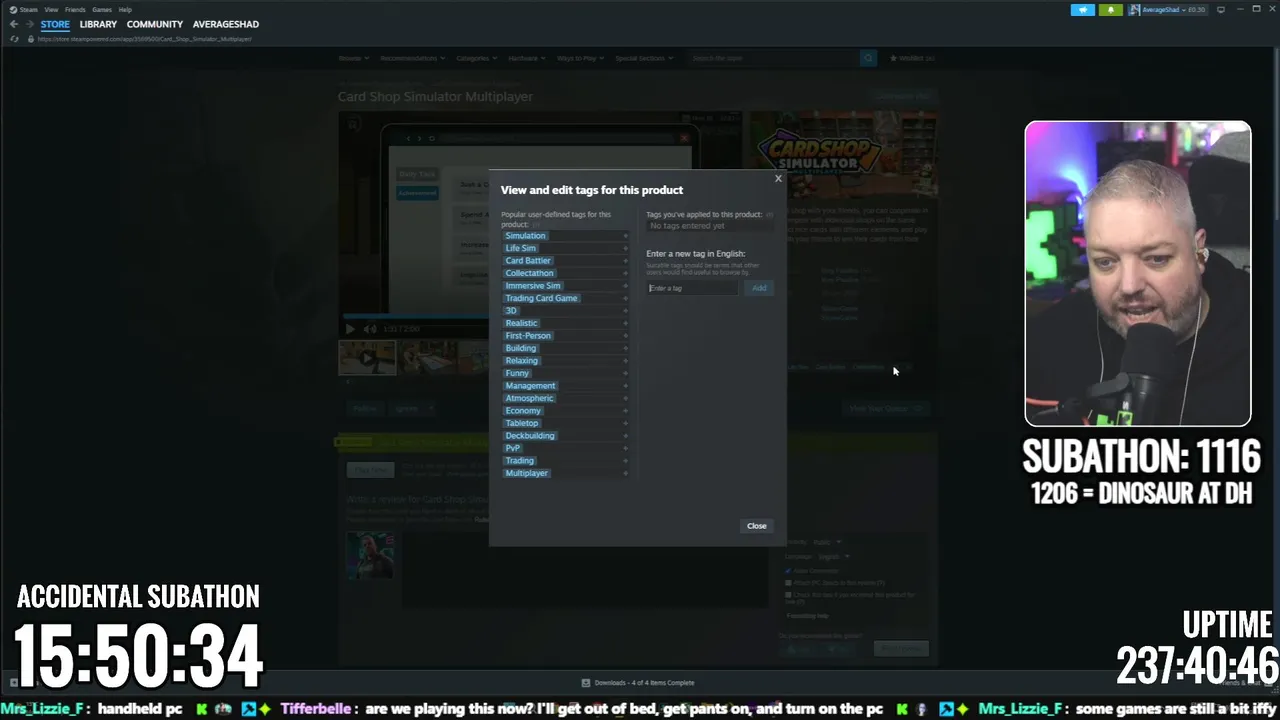Viewport: 1280px width, 720px height.
Task: Click the Close button in the tags dialog
Action: click(x=757, y=526)
